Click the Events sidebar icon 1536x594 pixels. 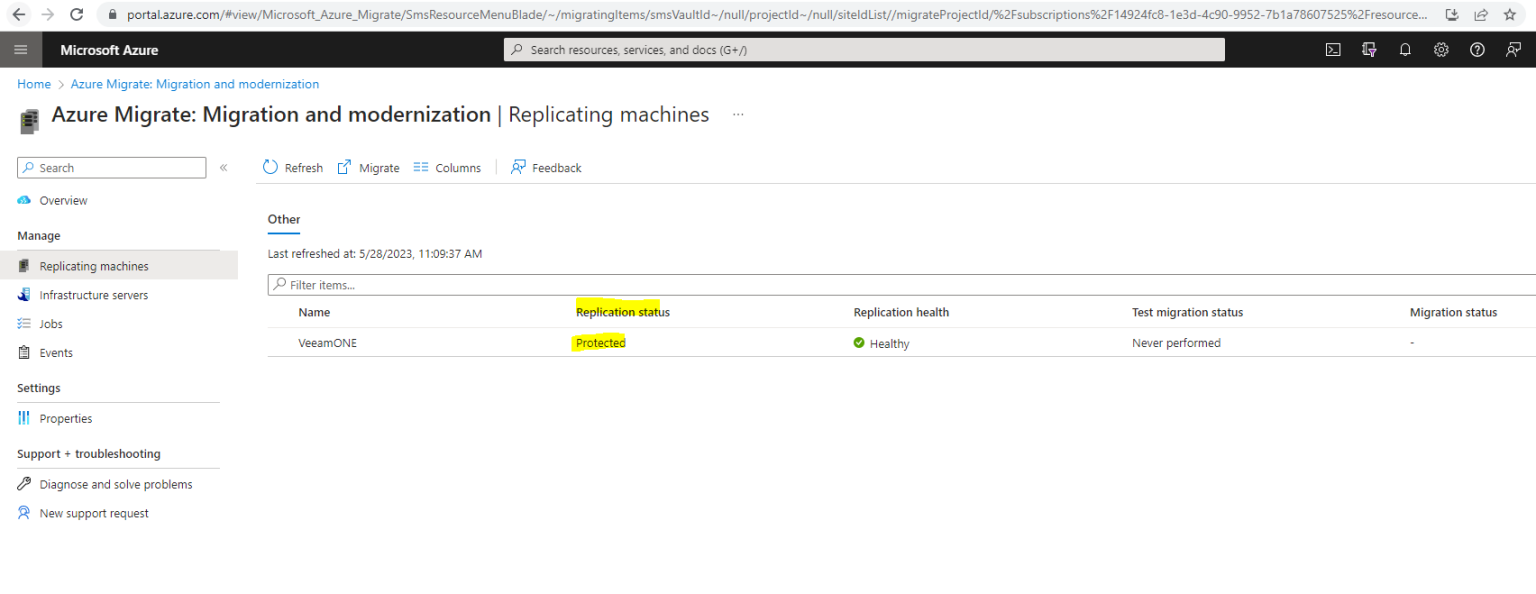[x=25, y=352]
